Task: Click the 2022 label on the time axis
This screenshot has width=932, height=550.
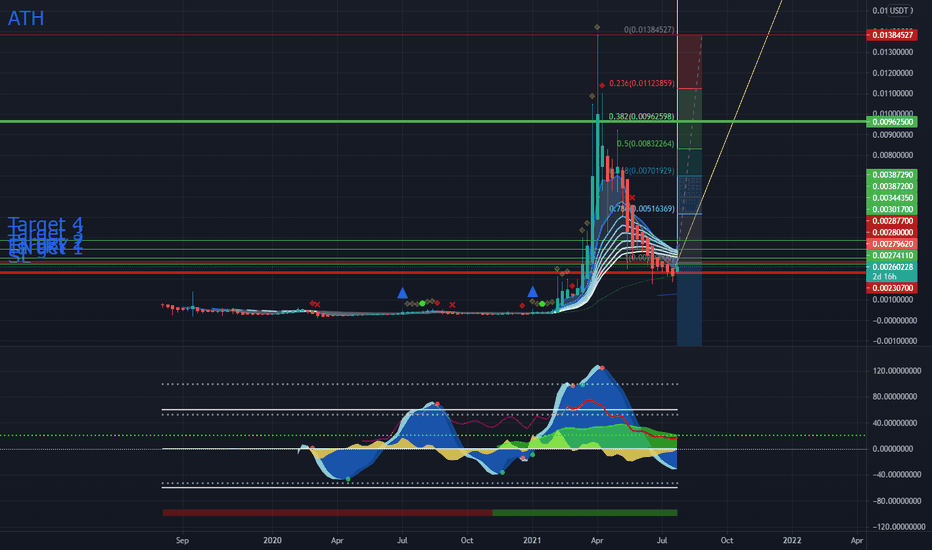Action: [792, 540]
